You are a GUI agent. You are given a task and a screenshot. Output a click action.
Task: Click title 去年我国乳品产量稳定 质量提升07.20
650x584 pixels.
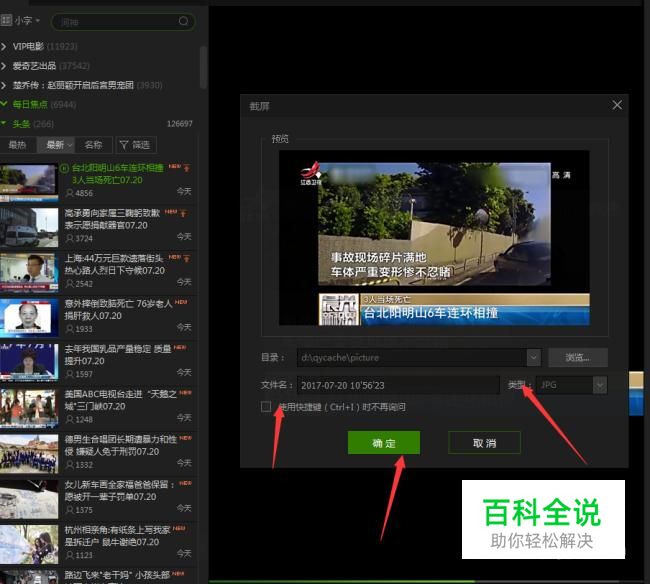(118, 355)
